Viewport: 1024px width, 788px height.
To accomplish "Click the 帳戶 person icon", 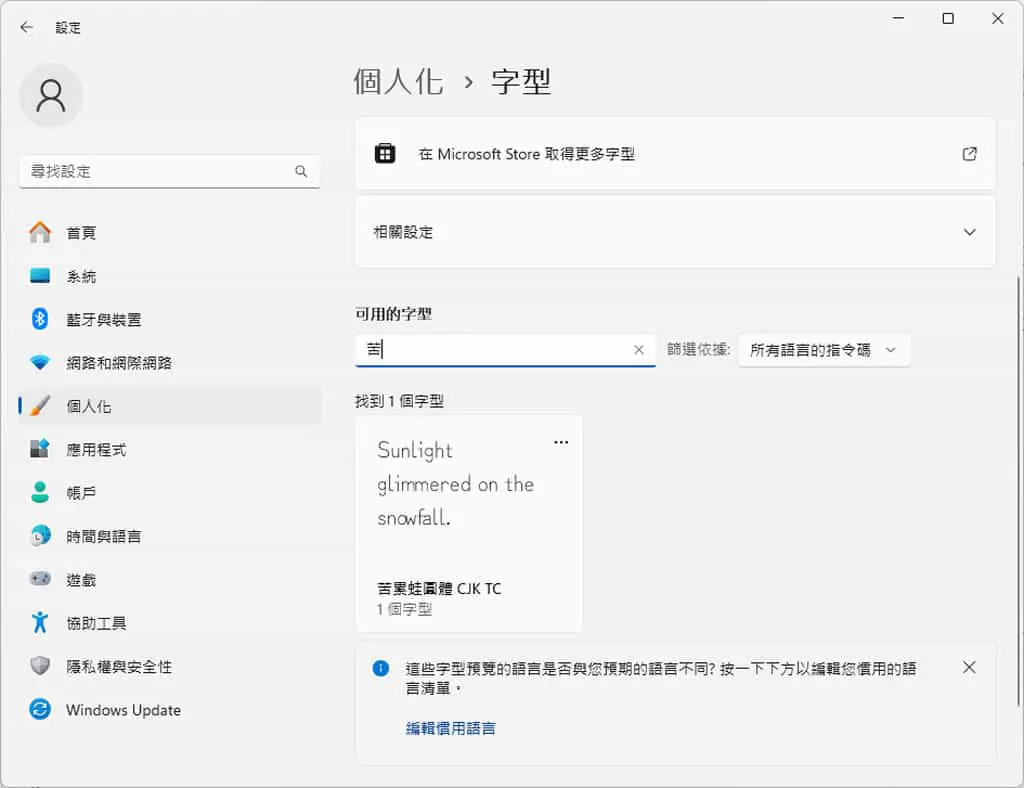I will [40, 493].
